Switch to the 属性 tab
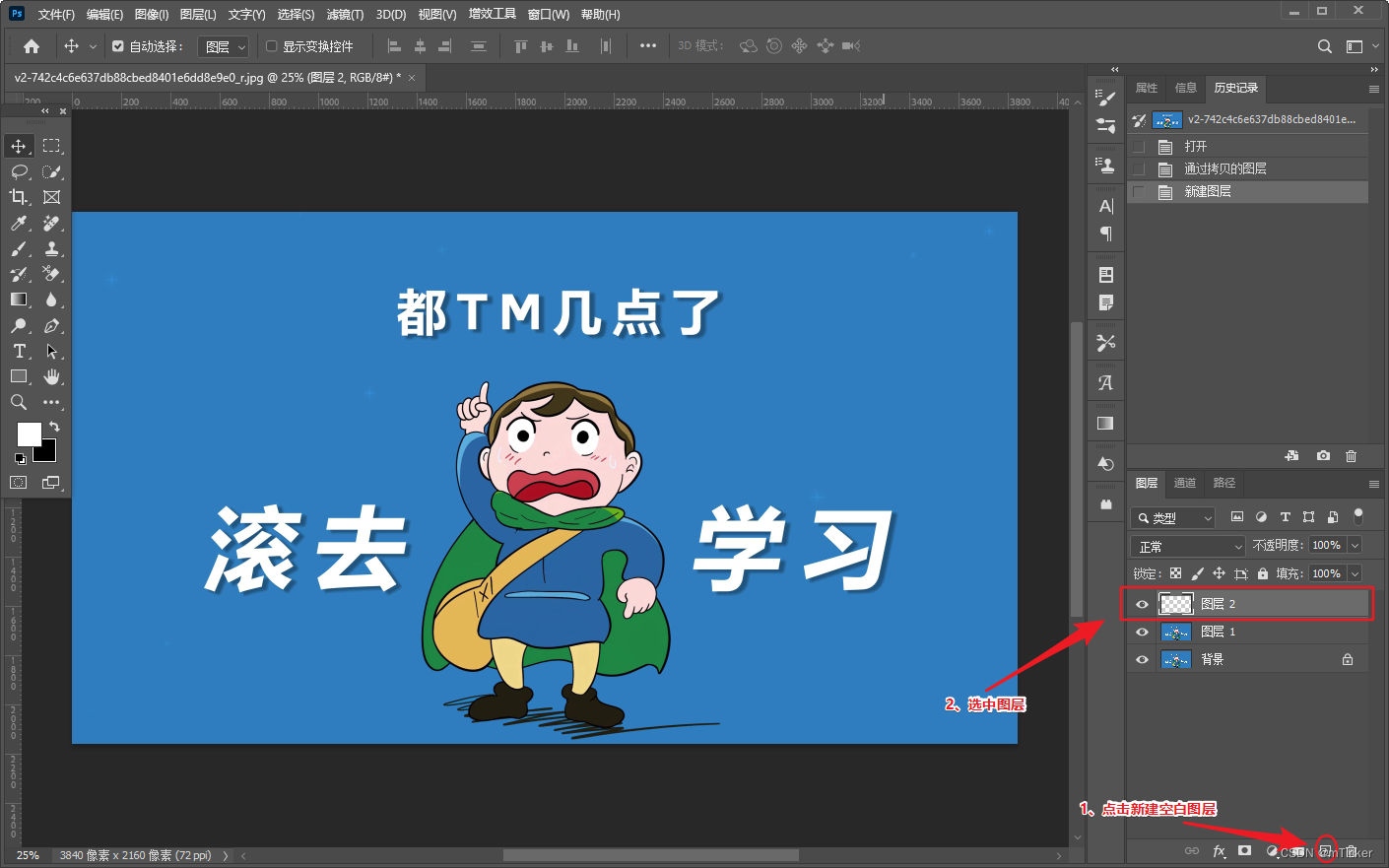Viewport: 1389px width, 868px height. [x=1147, y=88]
